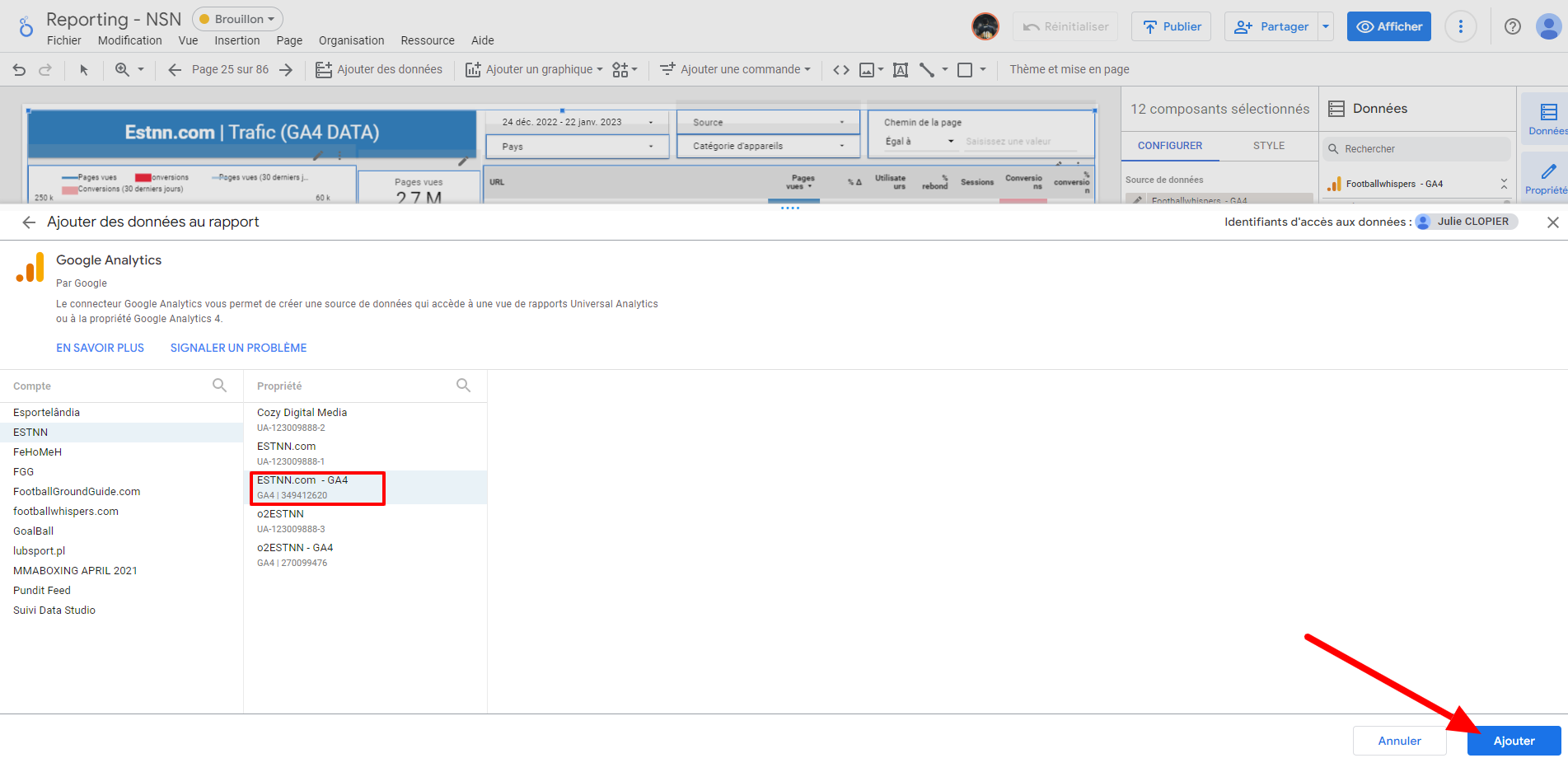1568x772 pixels.
Task: Expand the Brouillon version dropdown
Action: click(x=237, y=19)
